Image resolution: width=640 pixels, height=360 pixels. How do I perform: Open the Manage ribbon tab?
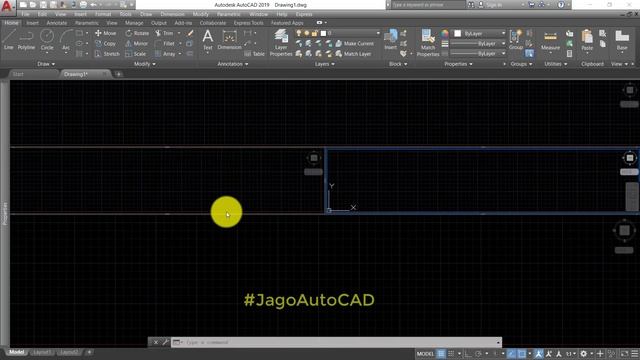[134, 23]
